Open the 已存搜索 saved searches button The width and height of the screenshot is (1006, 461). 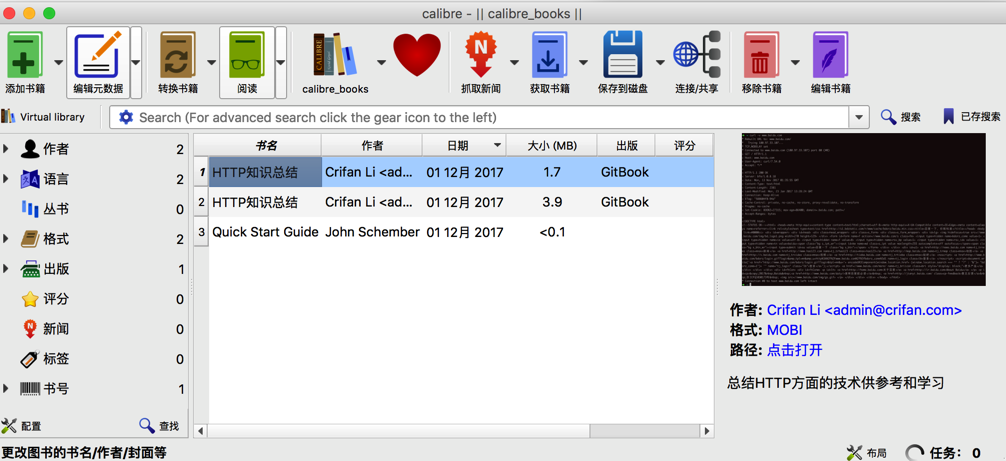coord(971,117)
